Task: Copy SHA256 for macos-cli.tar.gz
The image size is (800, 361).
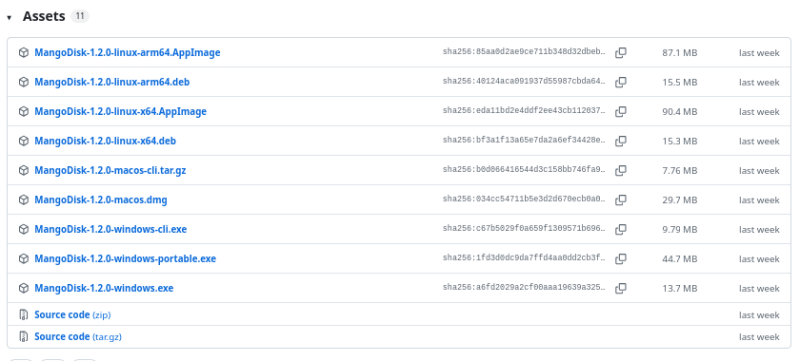Action: click(620, 170)
